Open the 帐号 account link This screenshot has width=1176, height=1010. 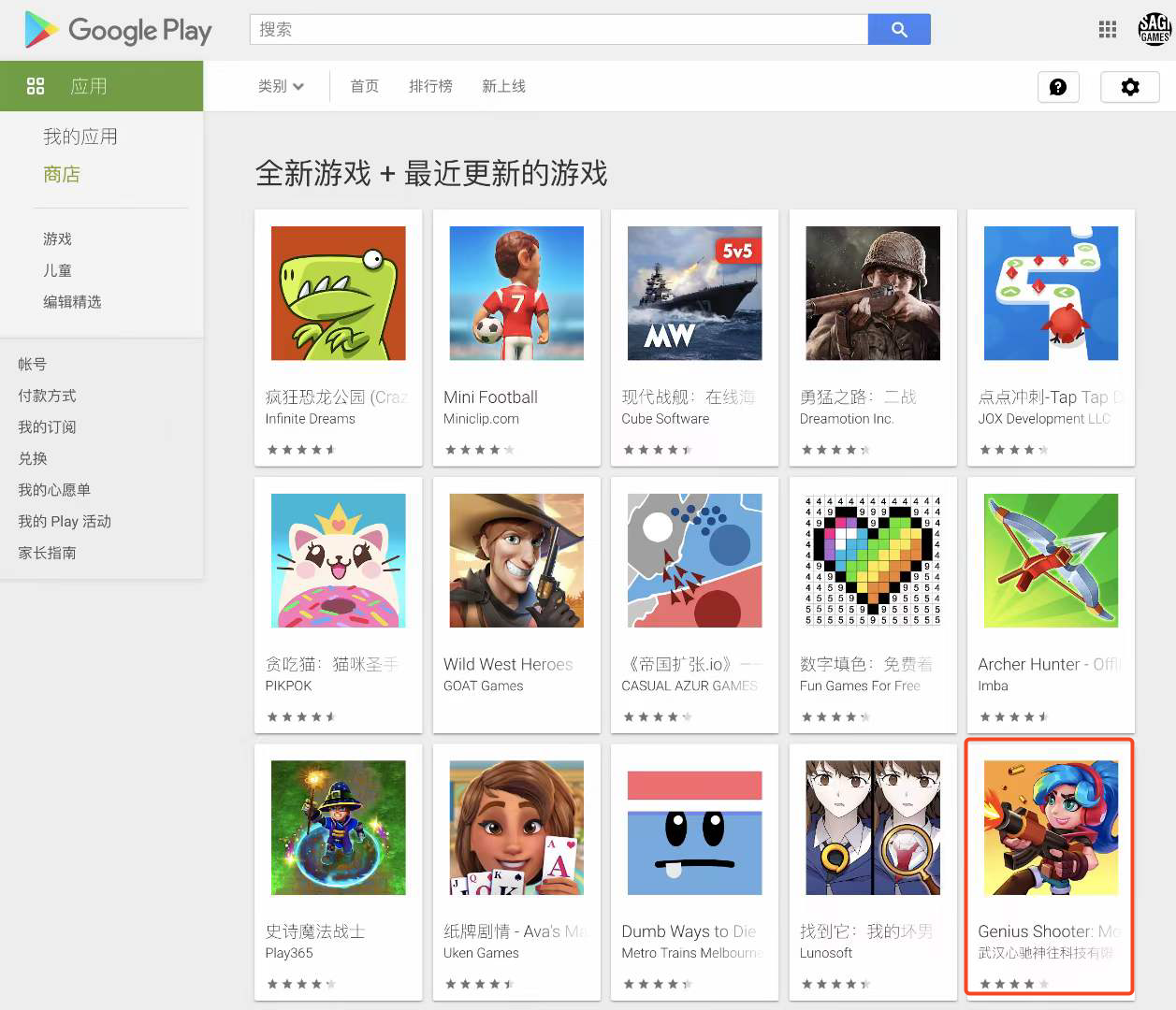point(32,364)
